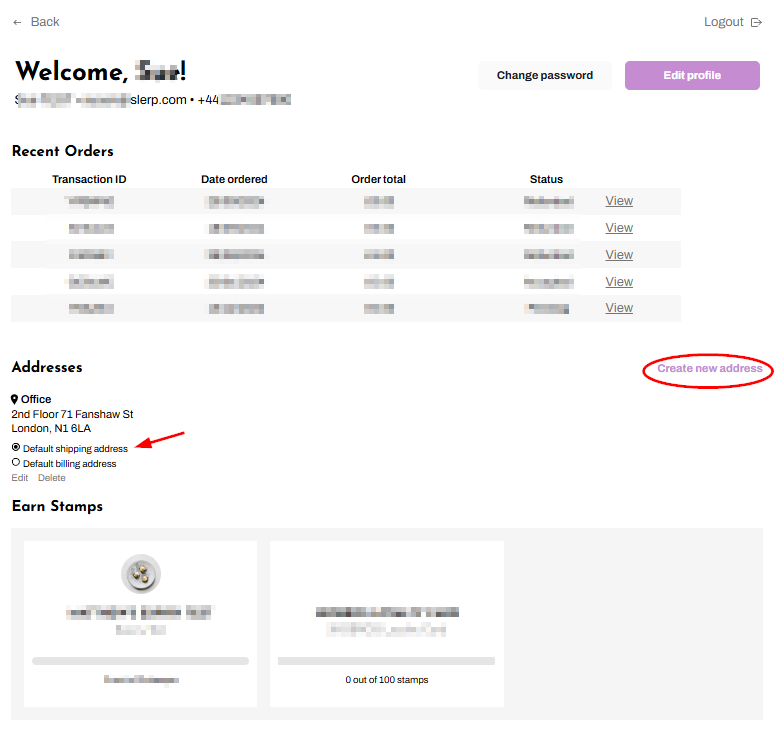Click the back arrow icon

17,22
